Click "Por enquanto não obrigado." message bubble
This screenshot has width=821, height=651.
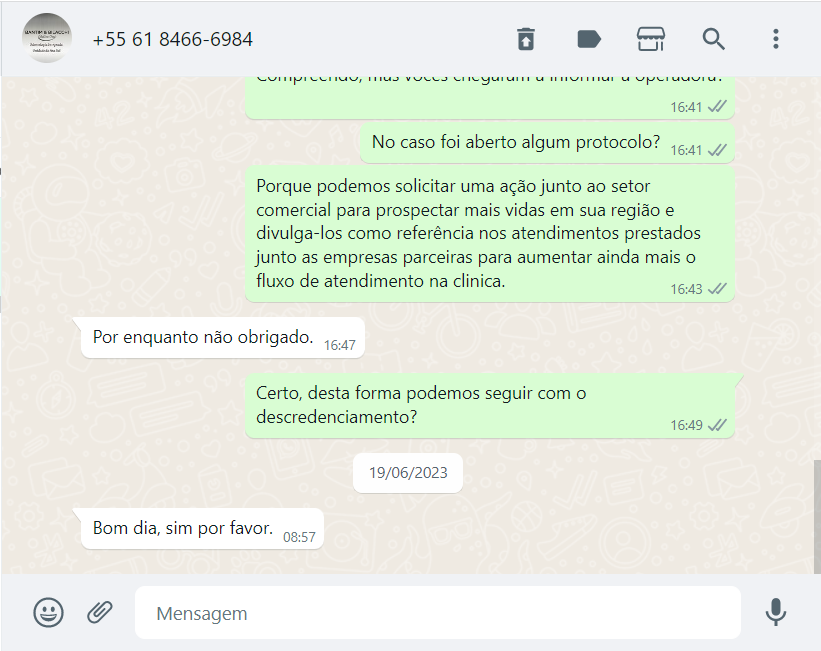223,338
